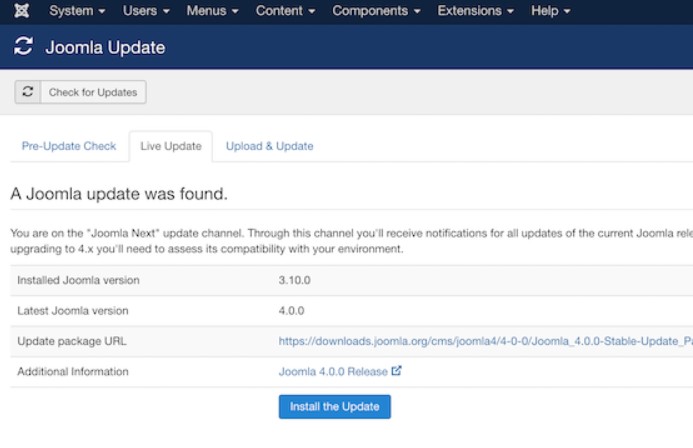The width and height of the screenshot is (693, 448).
Task: Click the Install the Update button
Action: point(335,406)
